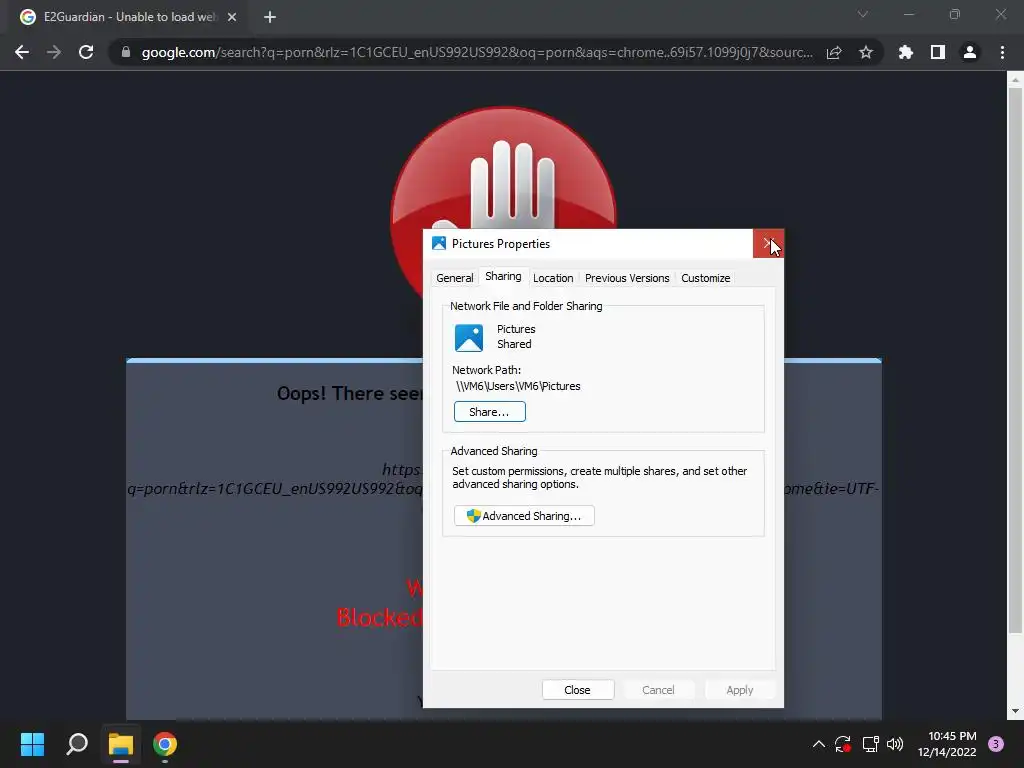The image size is (1024, 768).
Task: Click the address bar URL
Action: point(477,52)
